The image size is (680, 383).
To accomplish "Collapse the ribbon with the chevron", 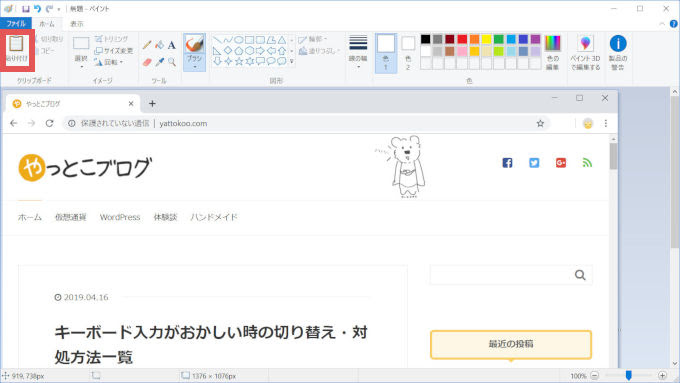I will (662, 24).
